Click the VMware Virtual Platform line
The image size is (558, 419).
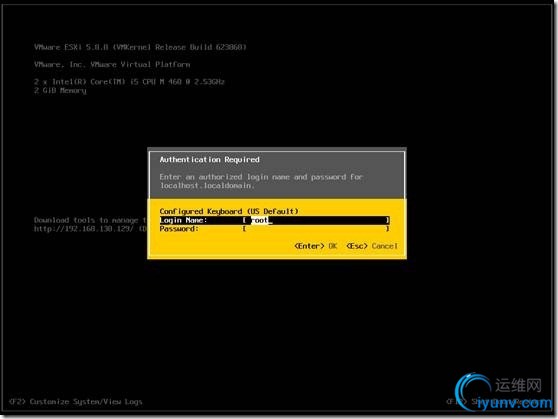click(112, 64)
